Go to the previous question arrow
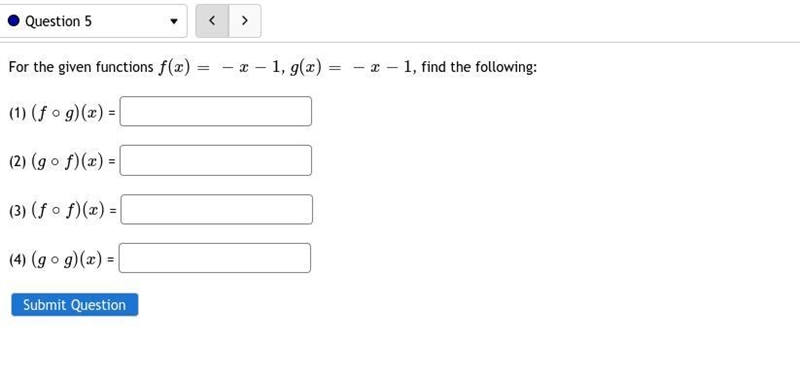The image size is (800, 376). coord(212,21)
